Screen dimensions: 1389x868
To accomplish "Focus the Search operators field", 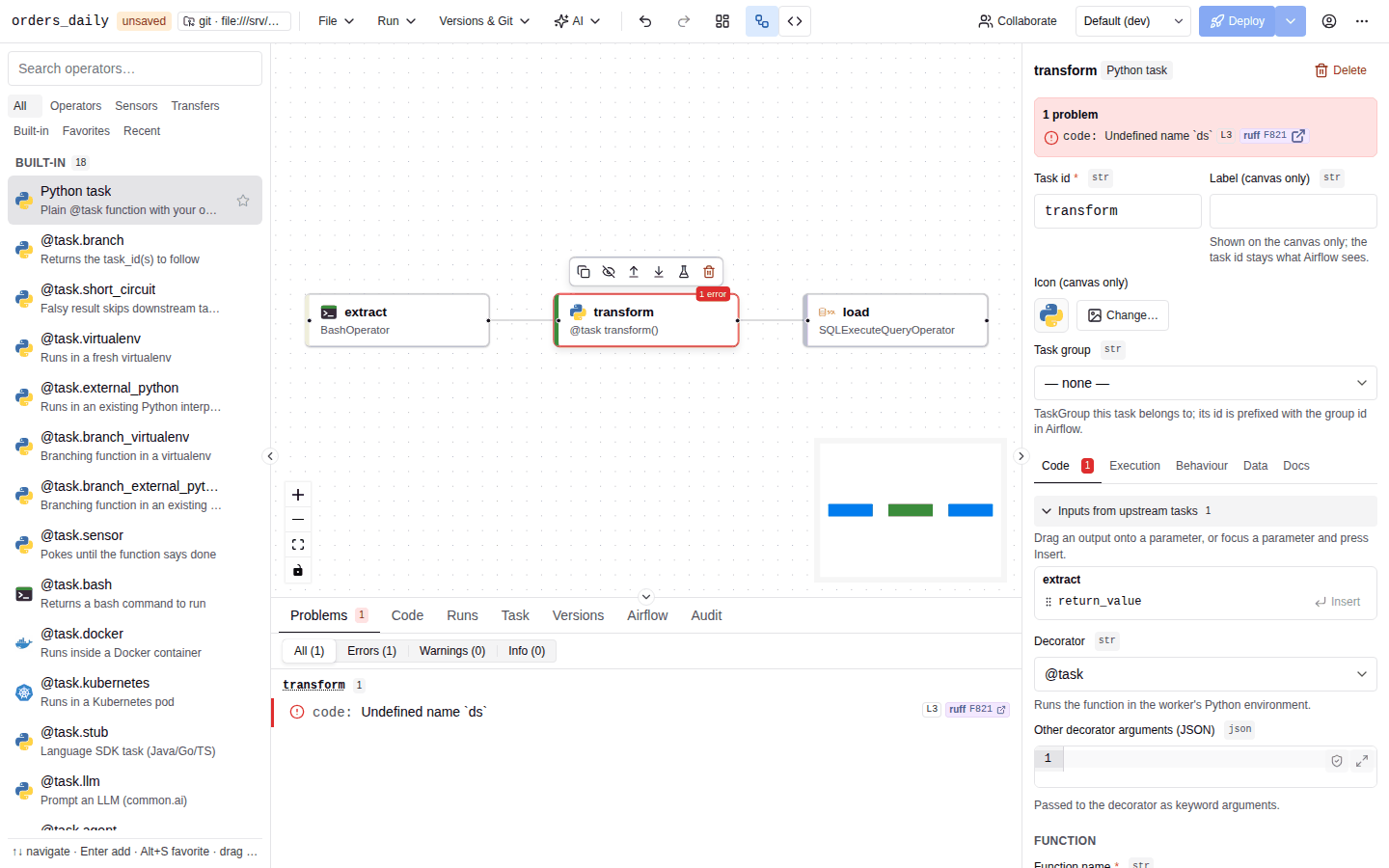I will point(135,68).
